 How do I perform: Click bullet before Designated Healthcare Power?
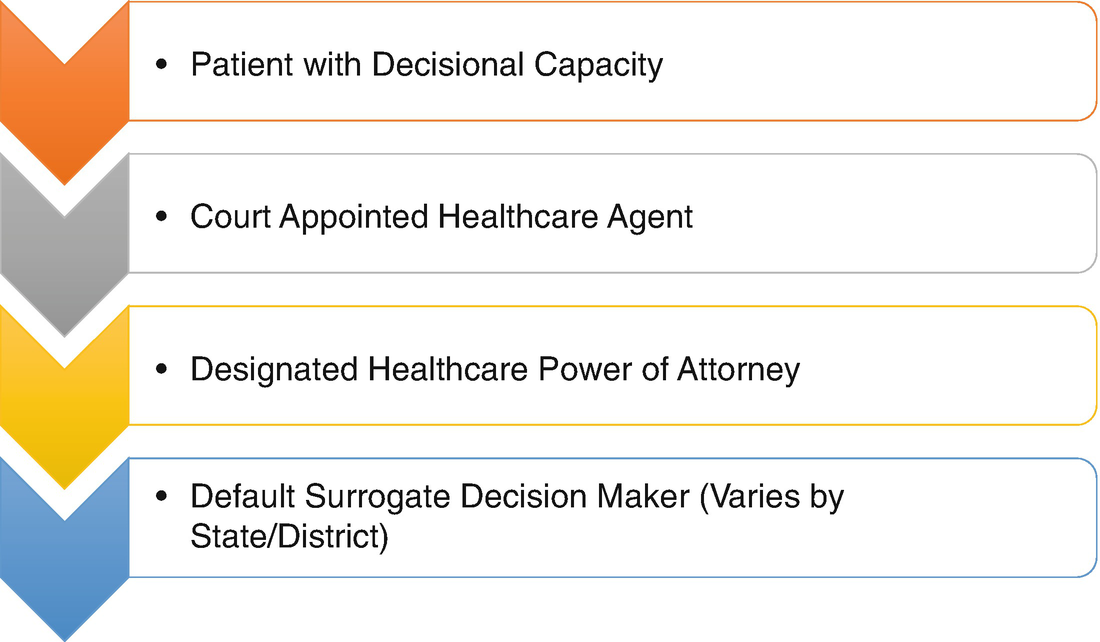(x=162, y=369)
